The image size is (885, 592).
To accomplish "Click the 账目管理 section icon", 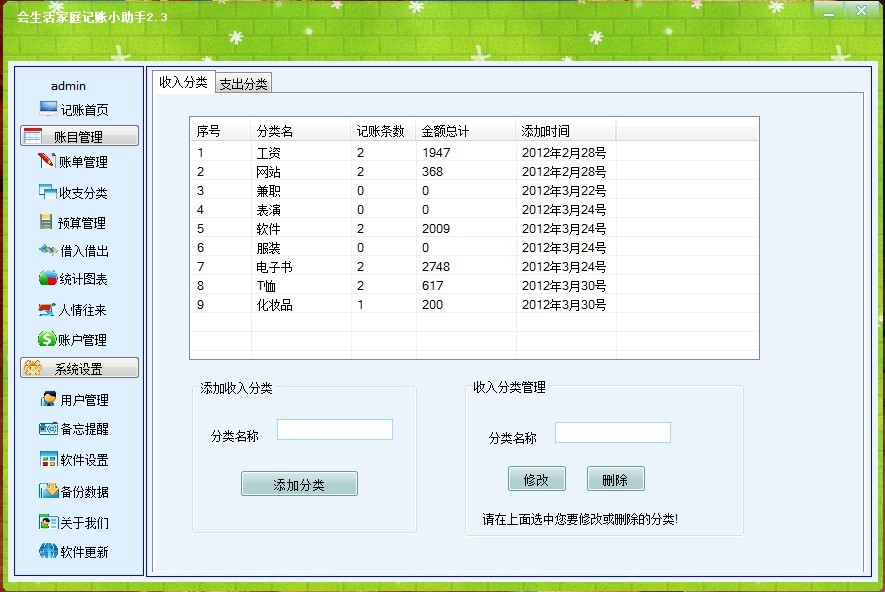I will 33,136.
